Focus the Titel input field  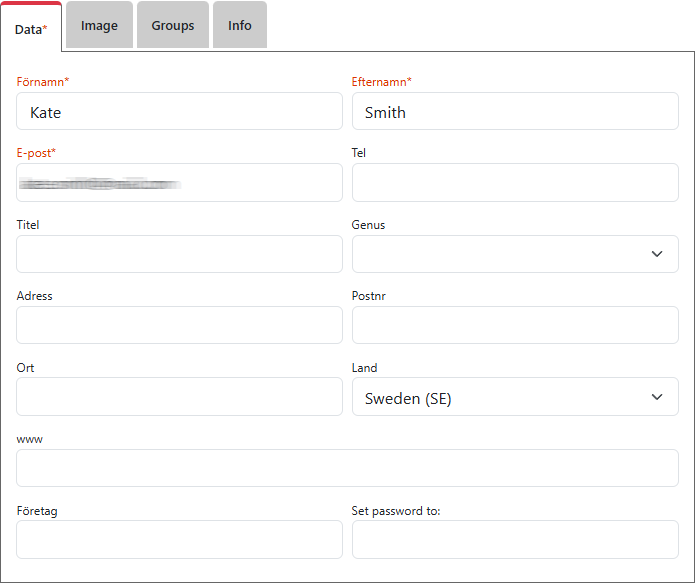(x=180, y=254)
